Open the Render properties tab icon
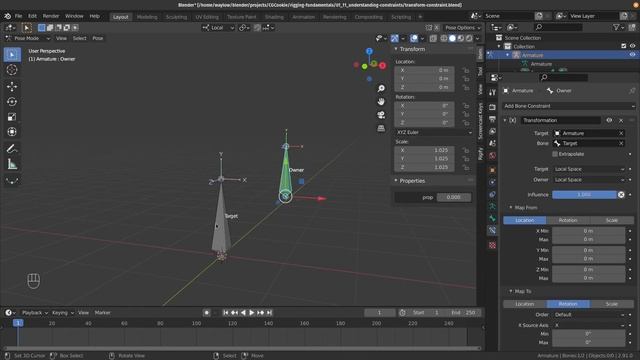 point(493,107)
